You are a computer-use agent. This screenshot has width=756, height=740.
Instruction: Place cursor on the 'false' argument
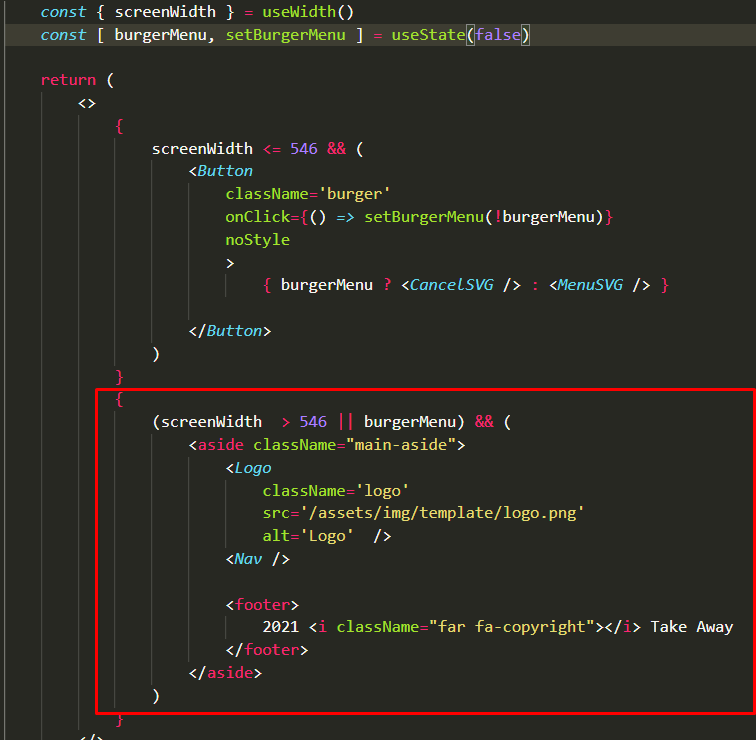pyautogui.click(x=498, y=35)
